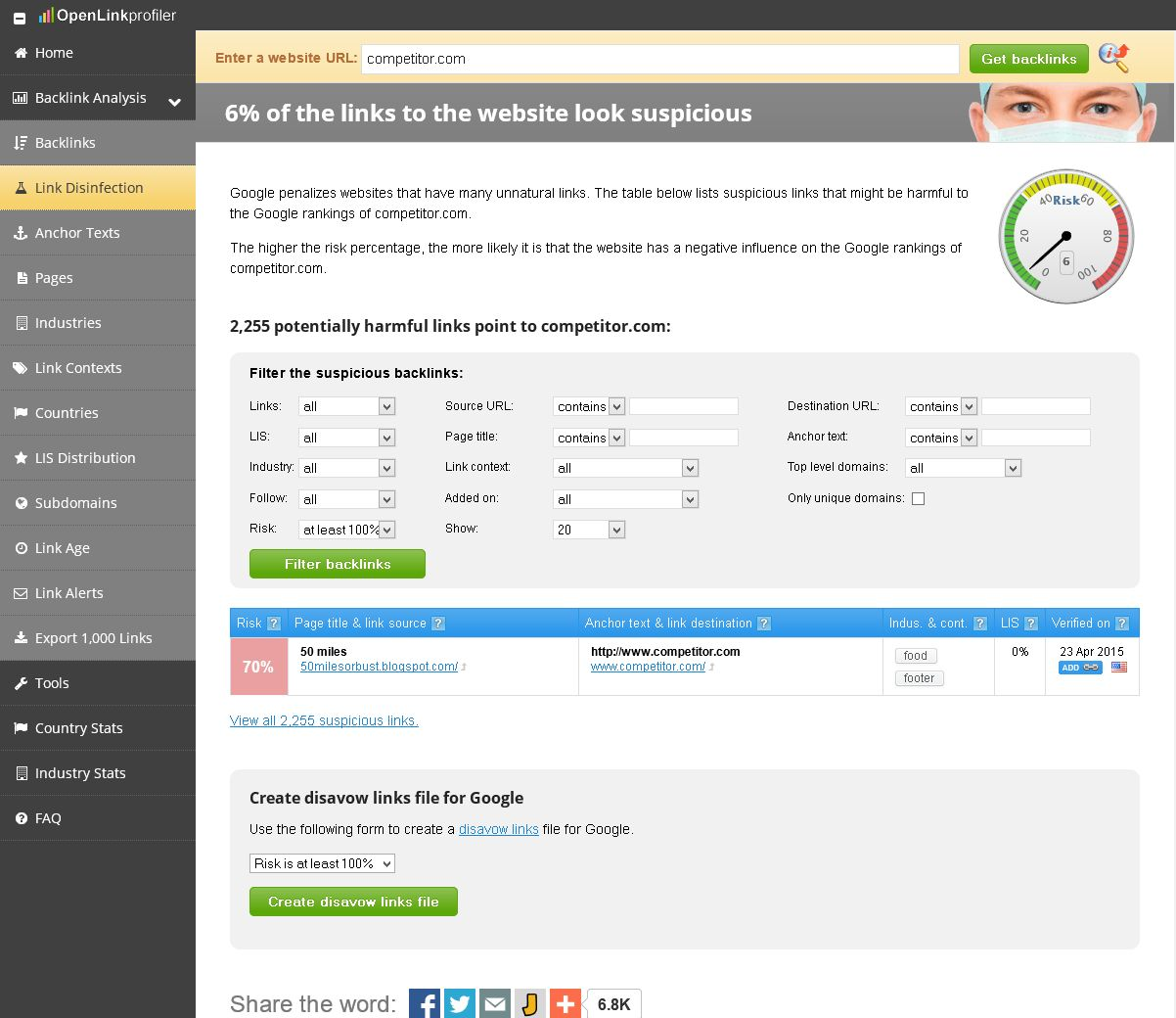Open the Industries sidebar item
The width and height of the screenshot is (1176, 1018).
pos(98,323)
